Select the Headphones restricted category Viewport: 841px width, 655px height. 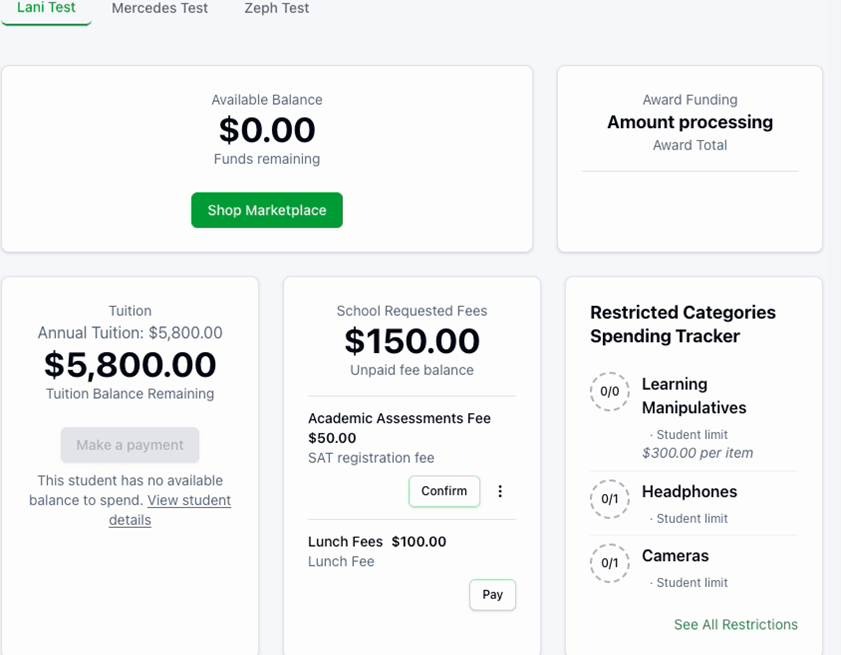pos(689,491)
